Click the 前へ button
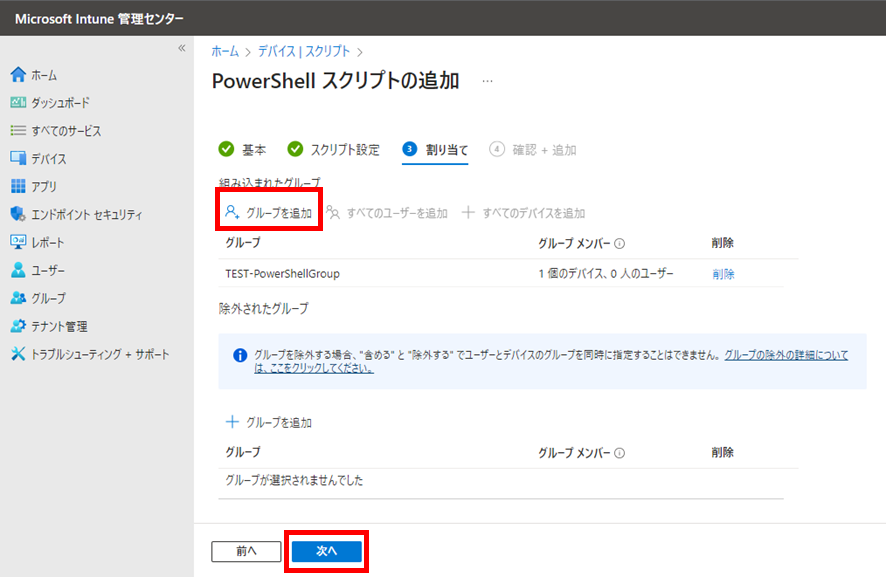 pos(246,552)
